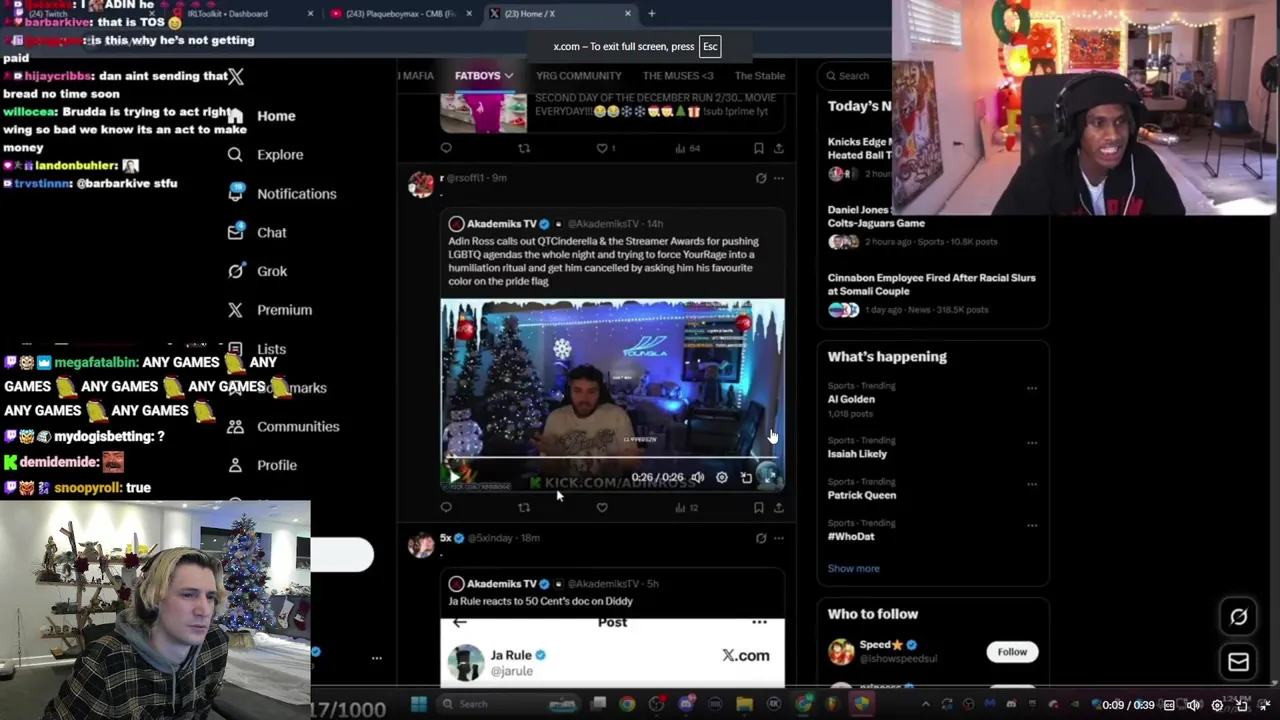
Task: Repost the top post with 64 views
Action: [x=524, y=148]
